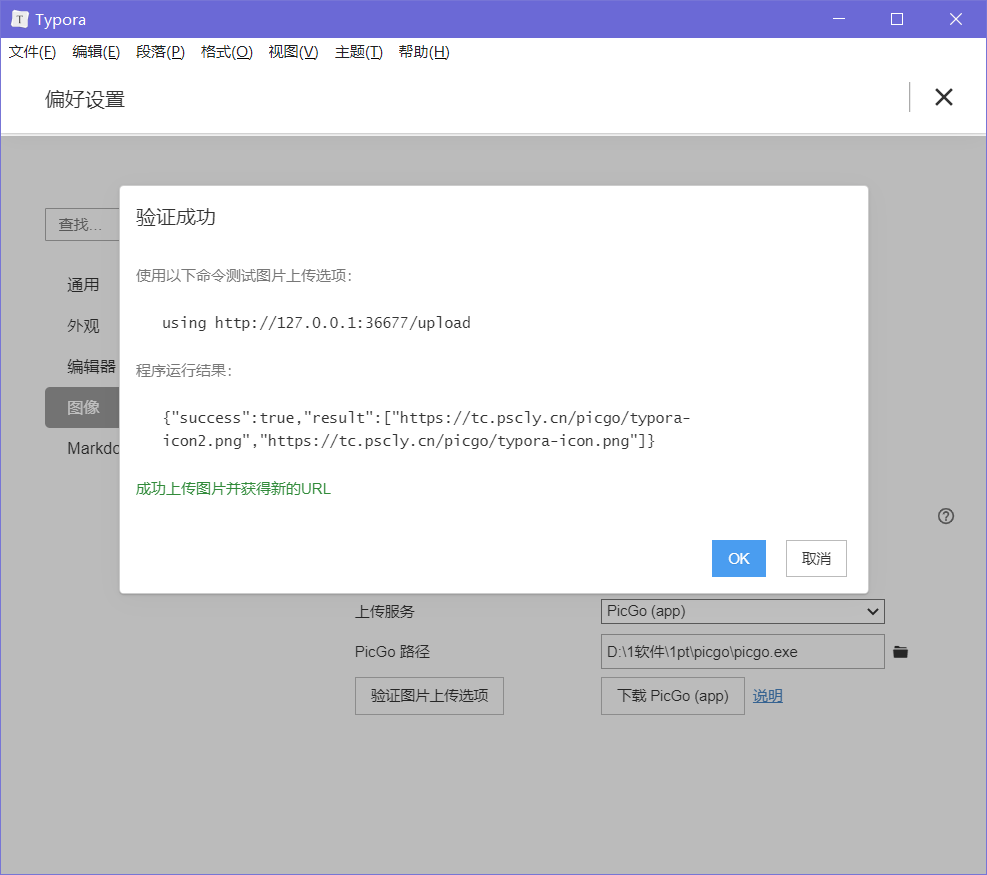Click the 上传服务 label
Image resolution: width=987 pixels, height=875 pixels.
tap(385, 611)
